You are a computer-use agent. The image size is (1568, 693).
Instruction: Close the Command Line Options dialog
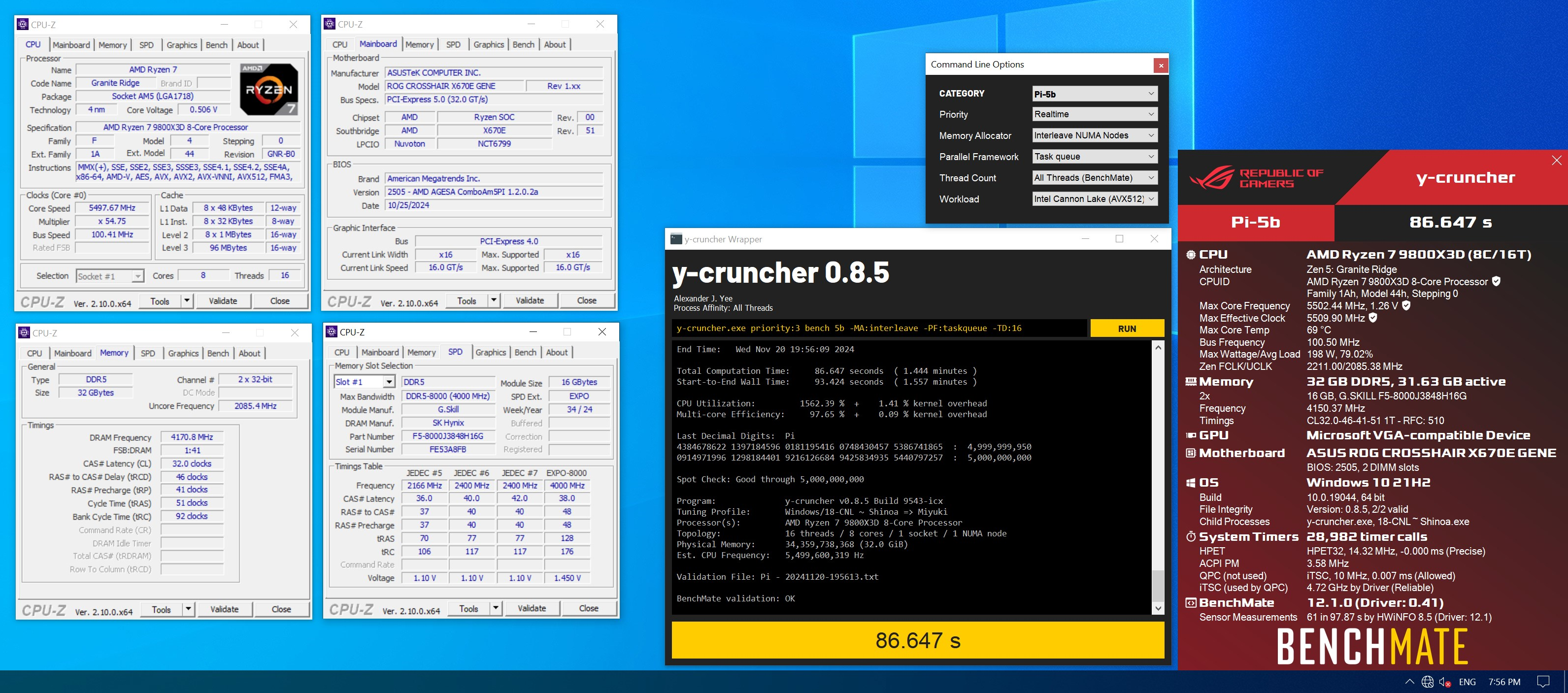click(1161, 65)
